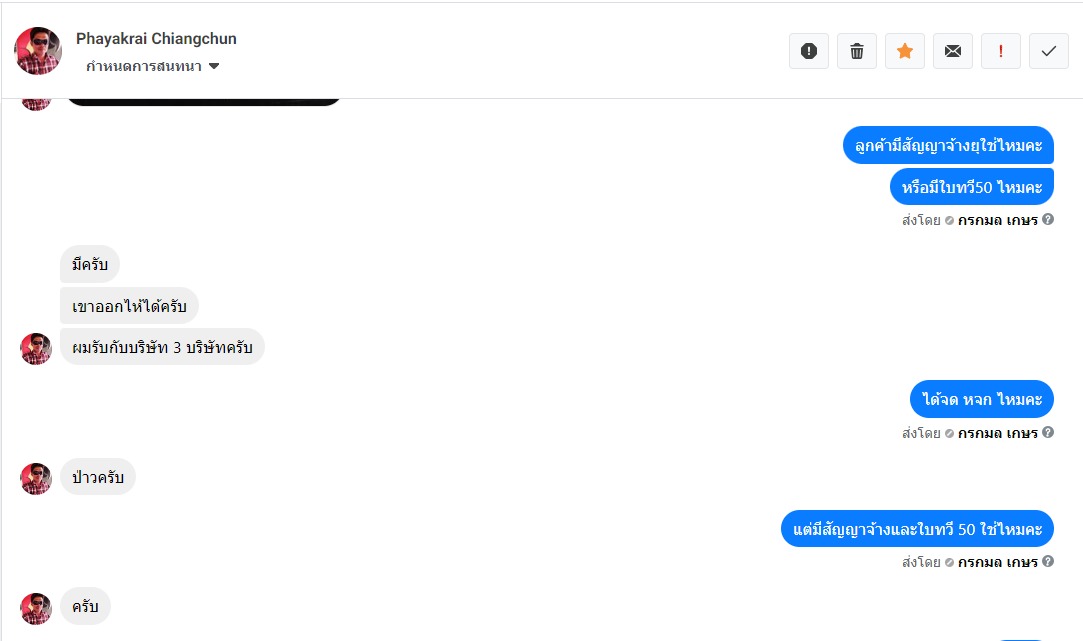Click the envelope mark-unread icon
Image resolution: width=1083 pixels, height=641 pixels.
tap(953, 51)
